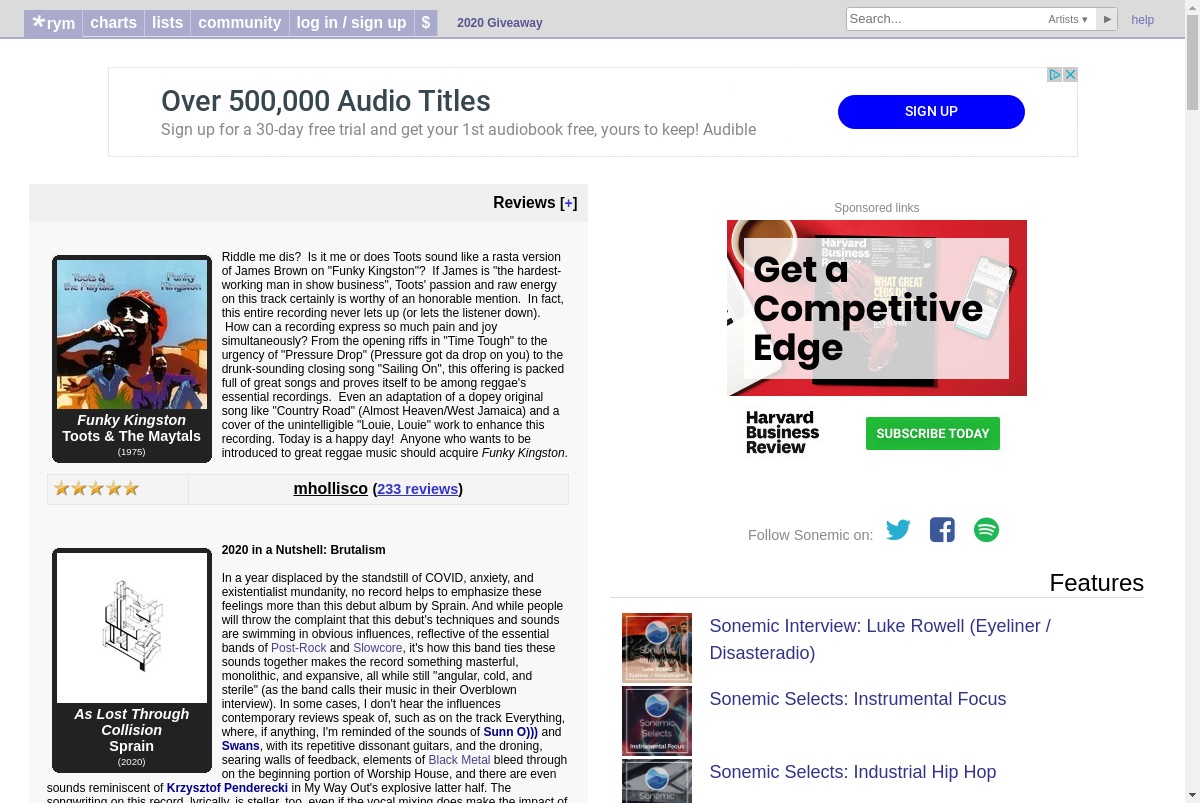Open the Sprain artist link
Screen dimensions: 1200x803
[x=132, y=746]
